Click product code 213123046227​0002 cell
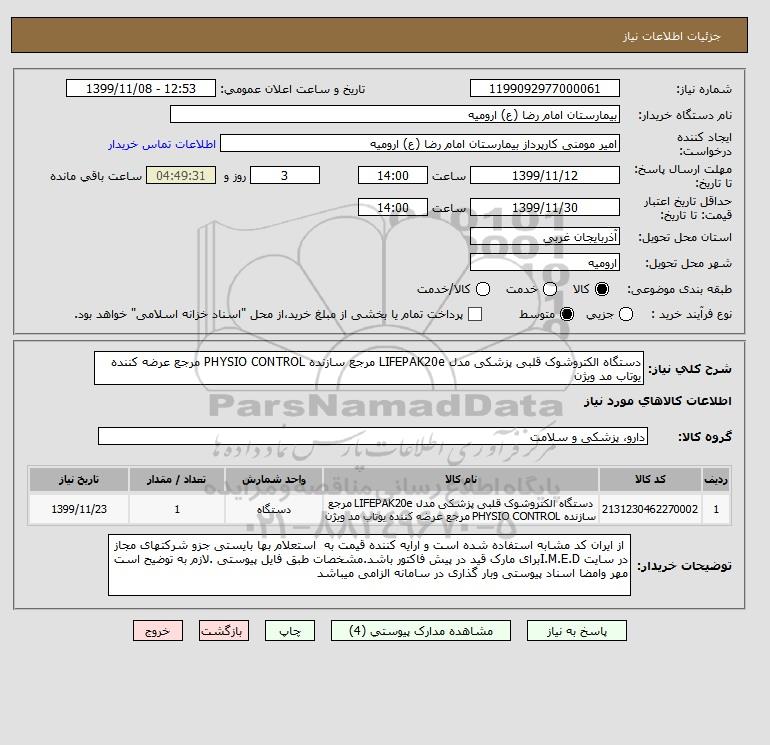The height and width of the screenshot is (745, 770). pyautogui.click(x=650, y=509)
